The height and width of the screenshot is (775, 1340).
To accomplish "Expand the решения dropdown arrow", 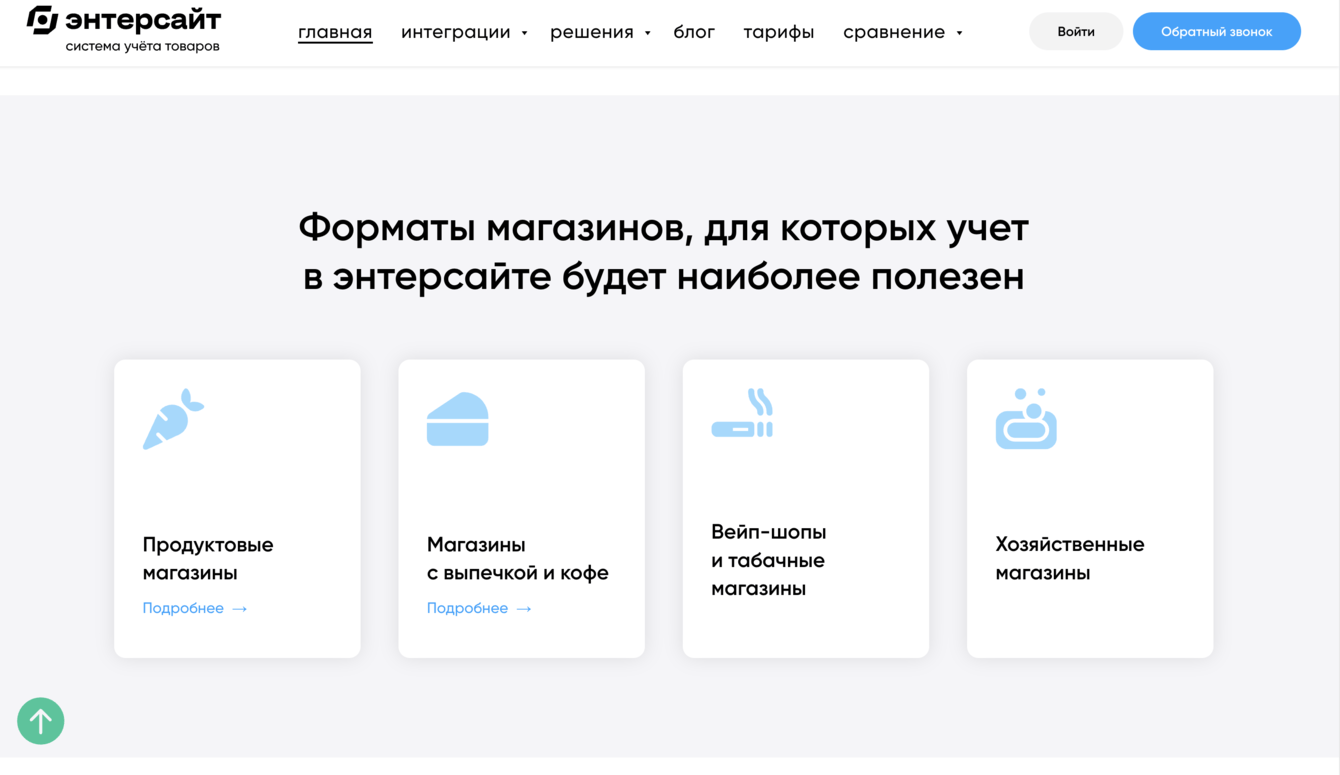I will (x=648, y=33).
